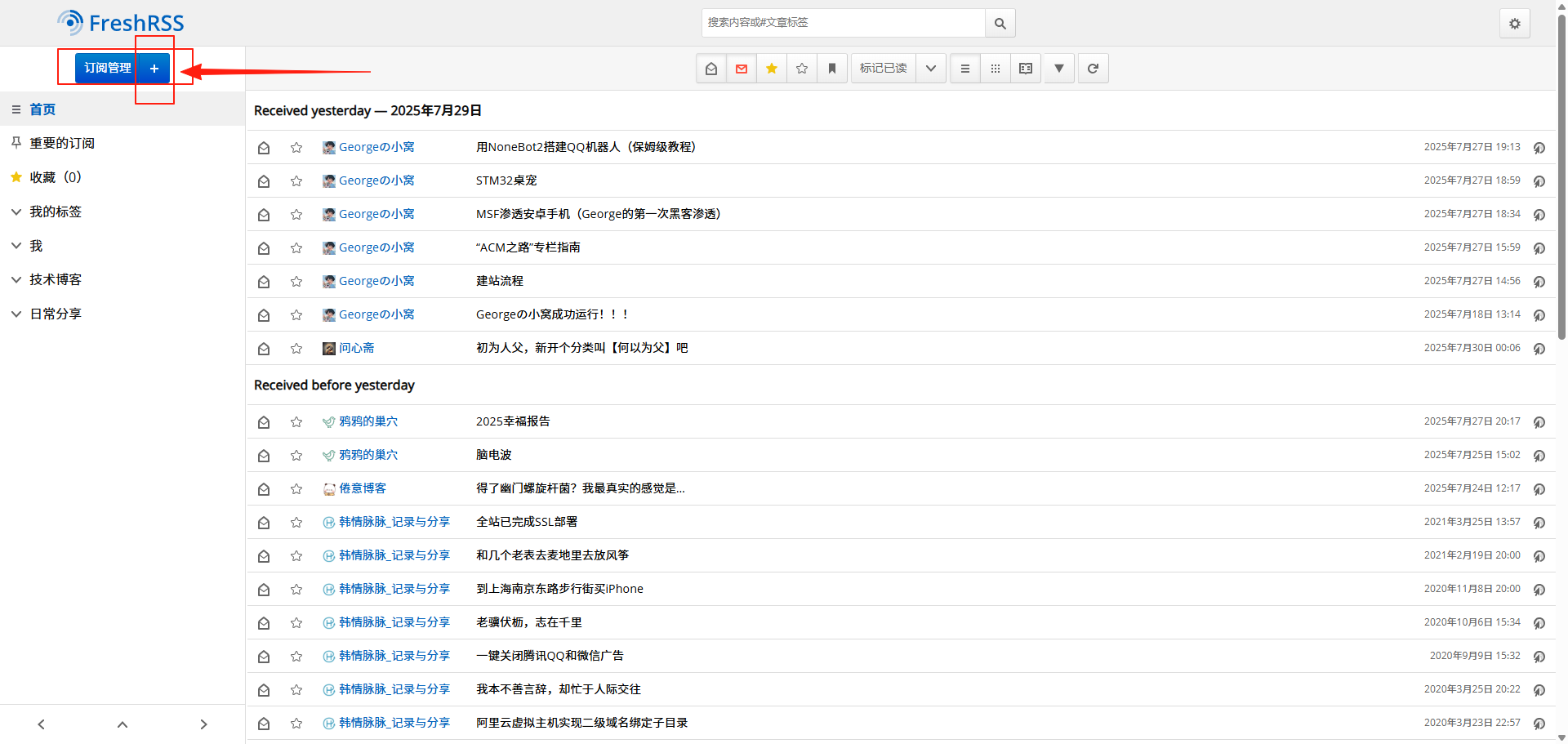Open 订阅管理 subscription management

tap(107, 68)
